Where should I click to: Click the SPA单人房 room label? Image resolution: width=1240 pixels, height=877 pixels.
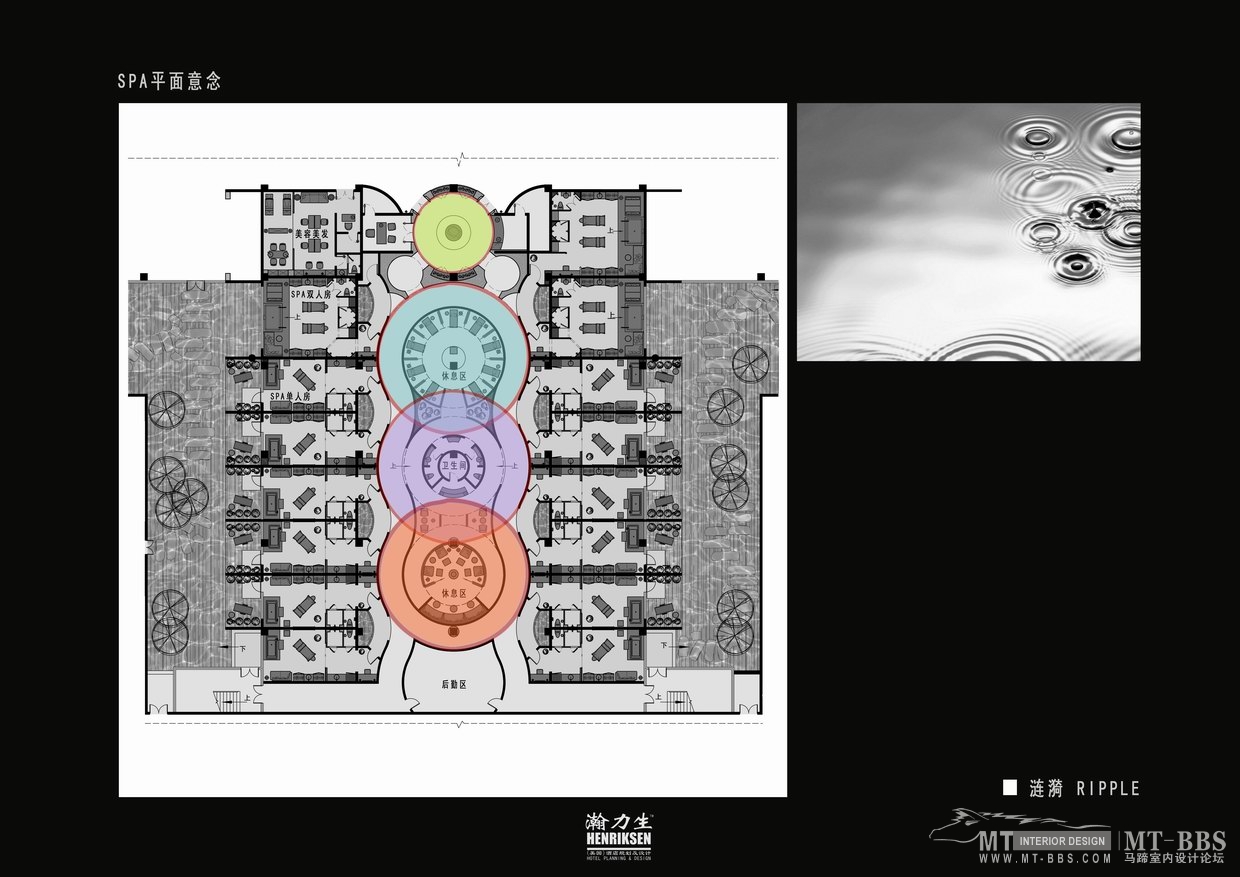tap(291, 397)
